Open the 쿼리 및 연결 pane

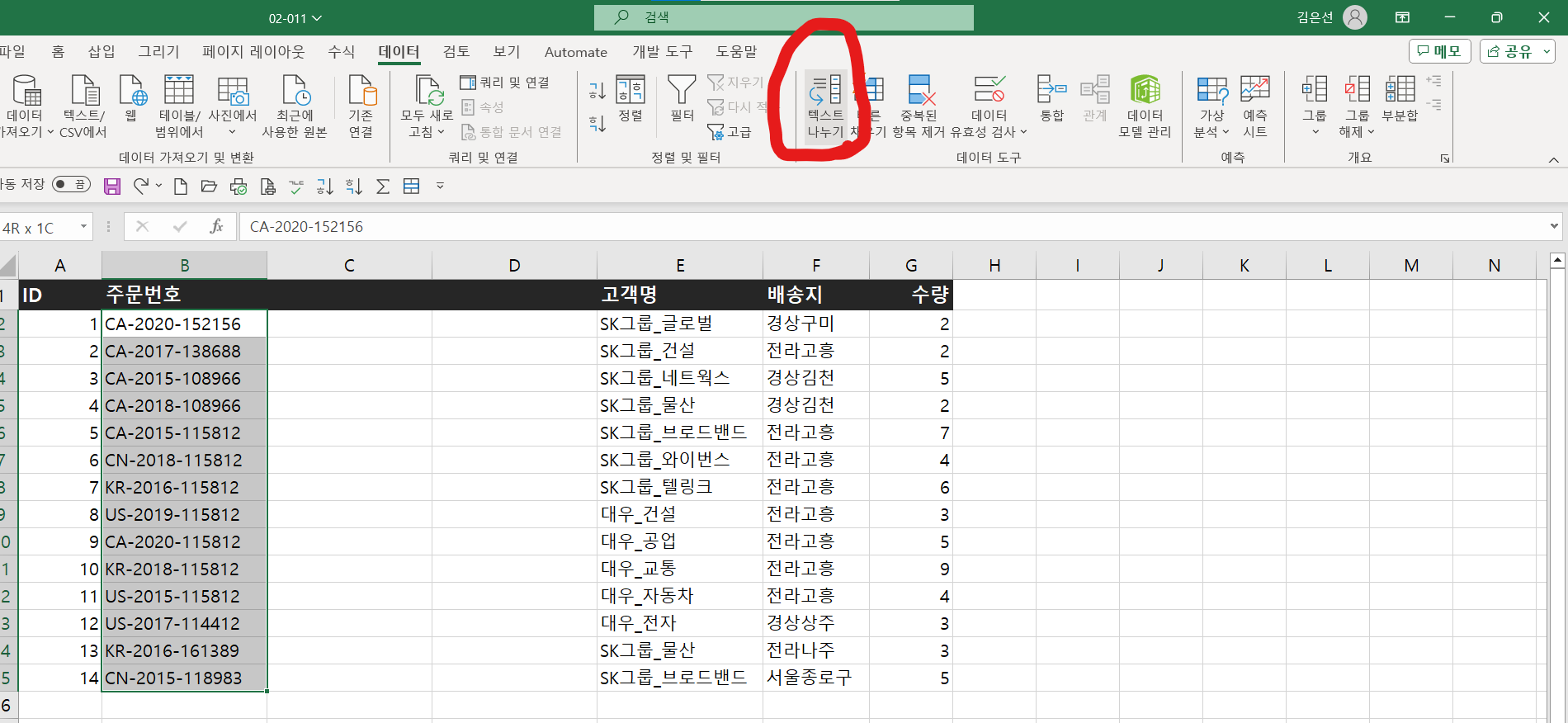(x=504, y=83)
